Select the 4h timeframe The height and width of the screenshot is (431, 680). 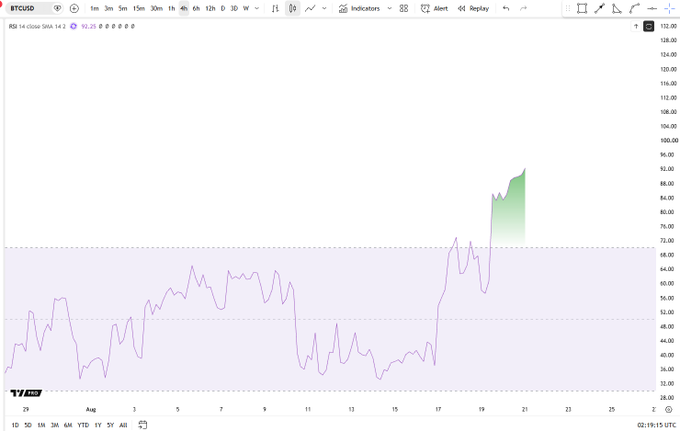click(184, 8)
